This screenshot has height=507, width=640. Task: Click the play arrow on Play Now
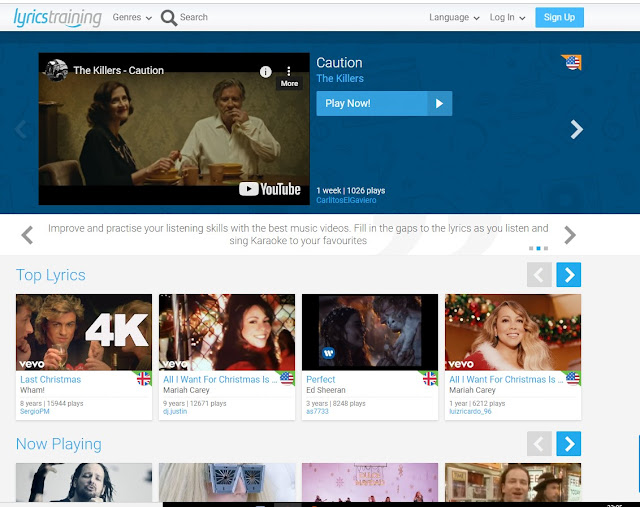pyautogui.click(x=440, y=103)
